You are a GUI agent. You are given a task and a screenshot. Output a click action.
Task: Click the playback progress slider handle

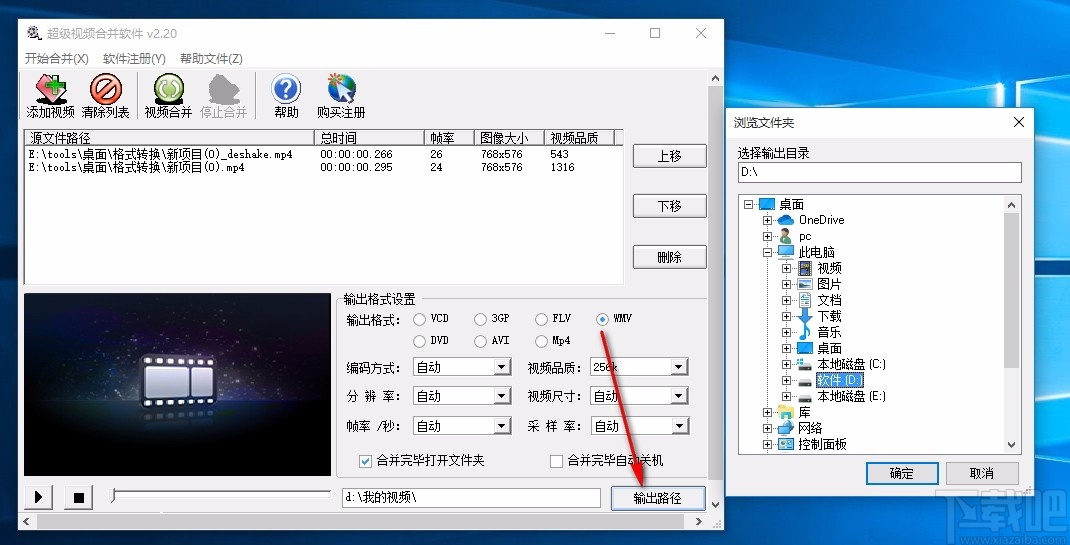point(113,495)
